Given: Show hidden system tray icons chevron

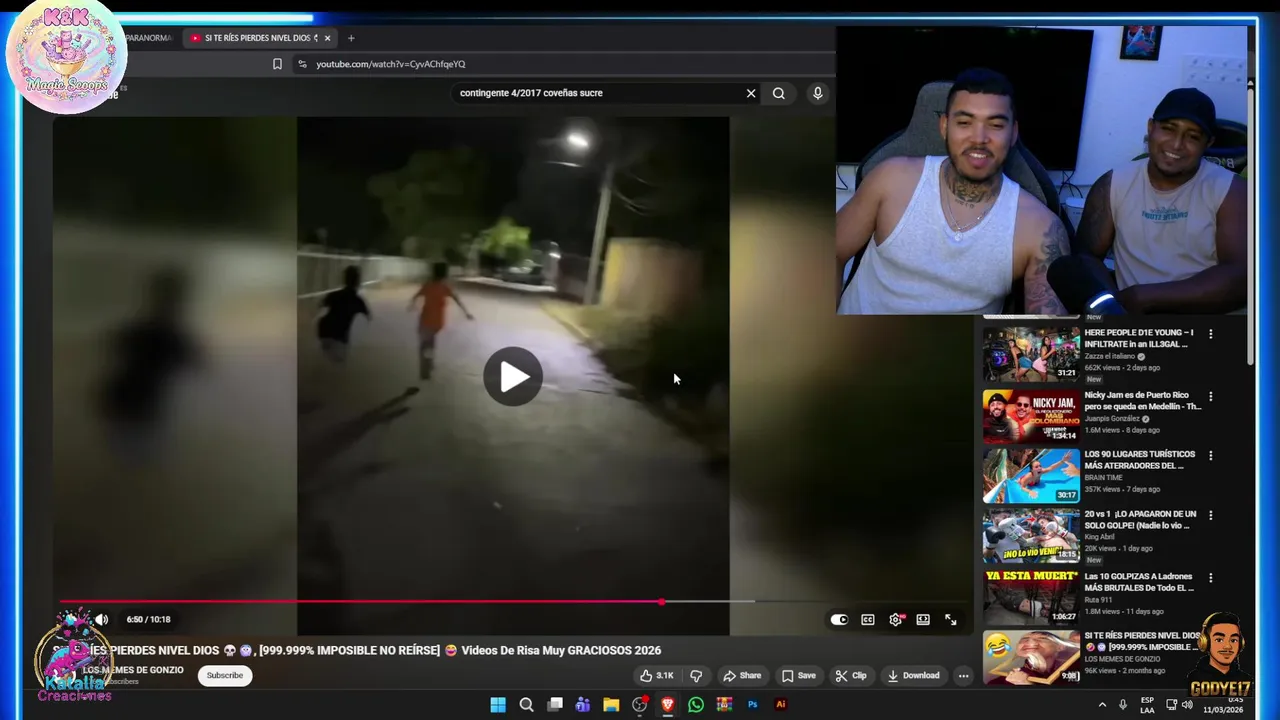Looking at the screenshot, I should (1103, 705).
